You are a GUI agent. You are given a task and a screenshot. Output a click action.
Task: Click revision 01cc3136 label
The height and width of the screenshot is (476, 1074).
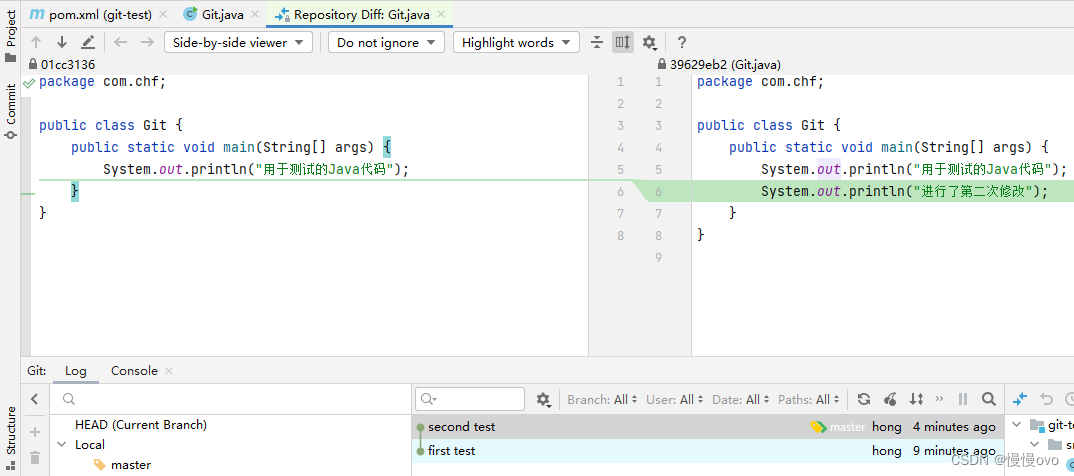click(x=68, y=64)
